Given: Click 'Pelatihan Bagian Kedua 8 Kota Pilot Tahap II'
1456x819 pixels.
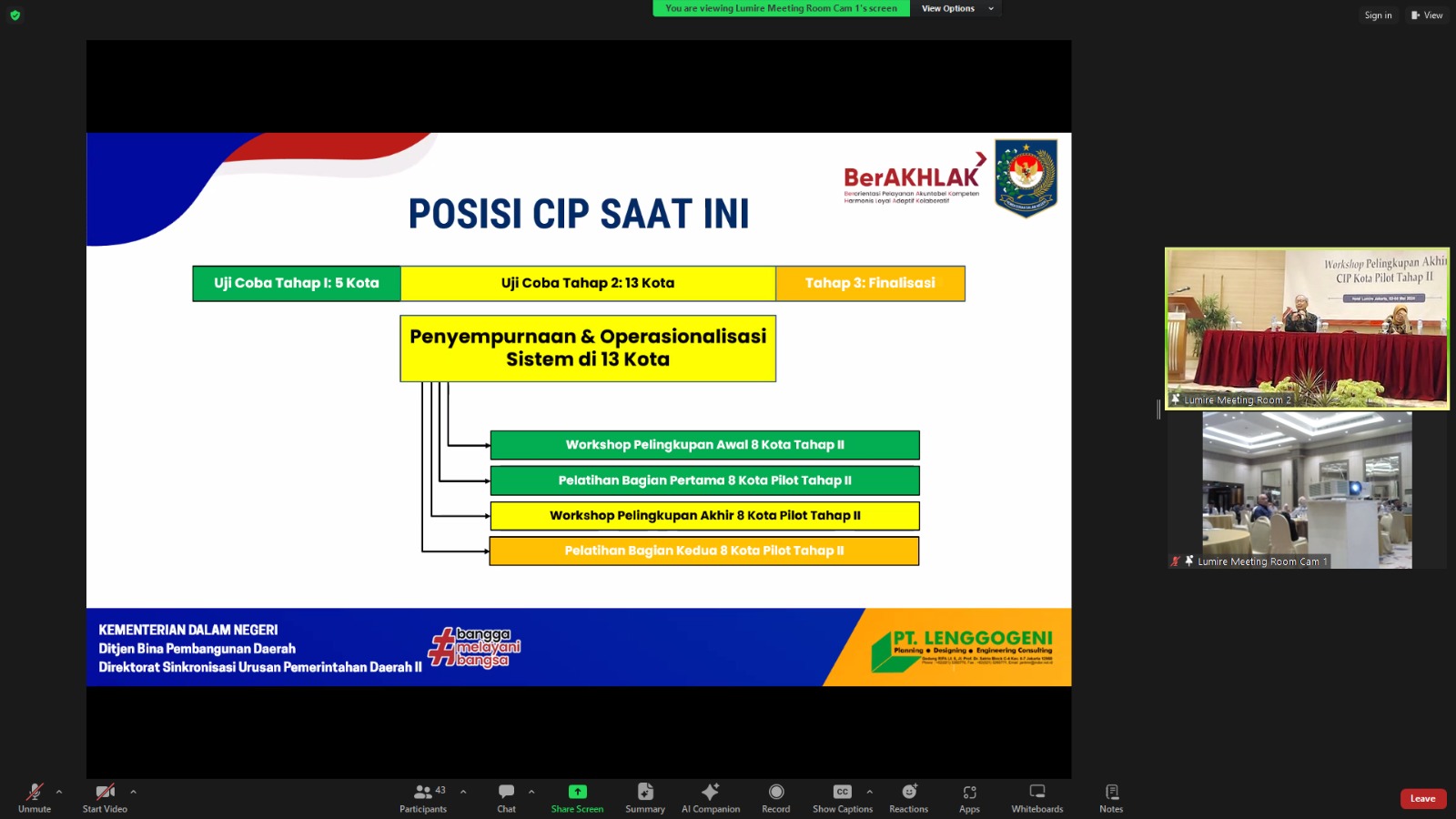Looking at the screenshot, I should pos(704,551).
